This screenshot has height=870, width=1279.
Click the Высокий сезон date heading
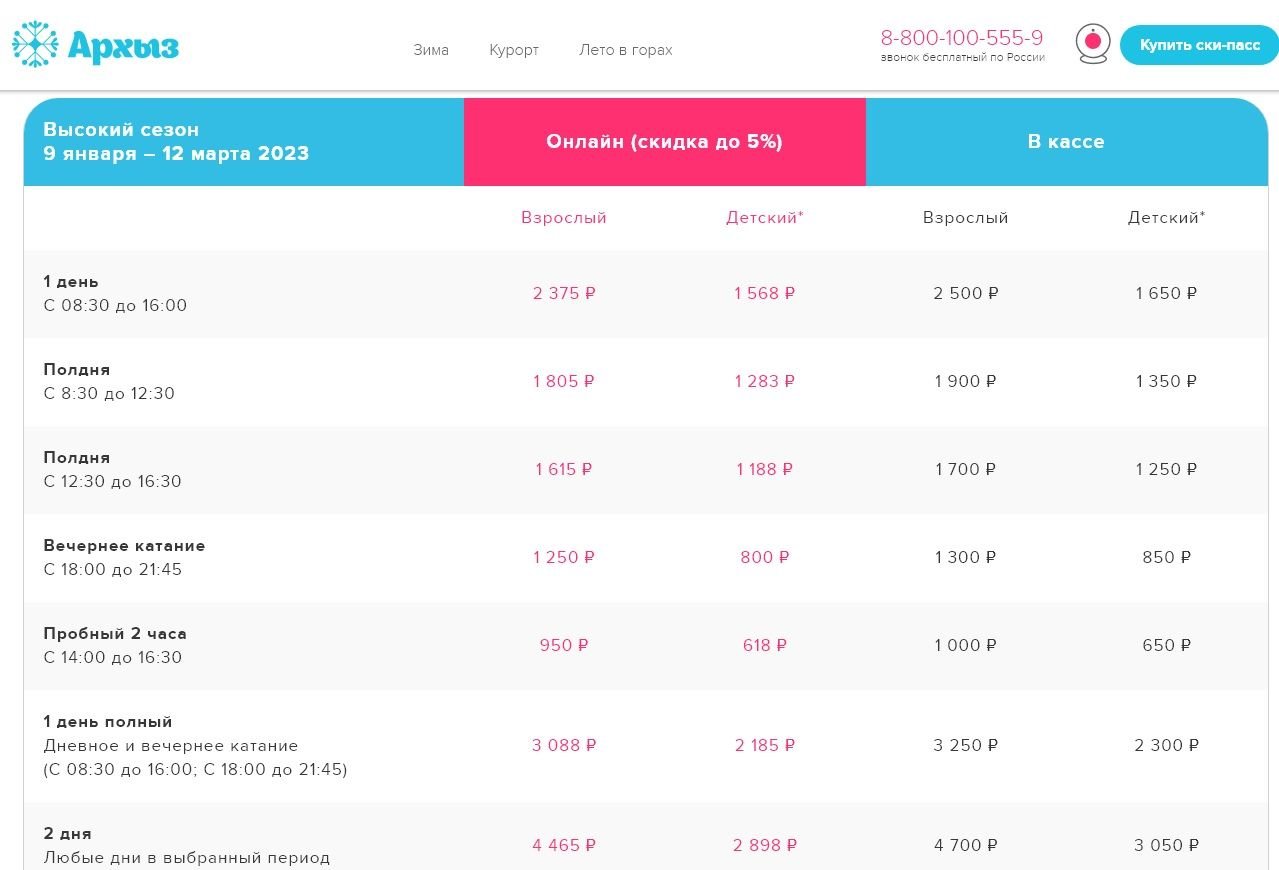(x=176, y=142)
